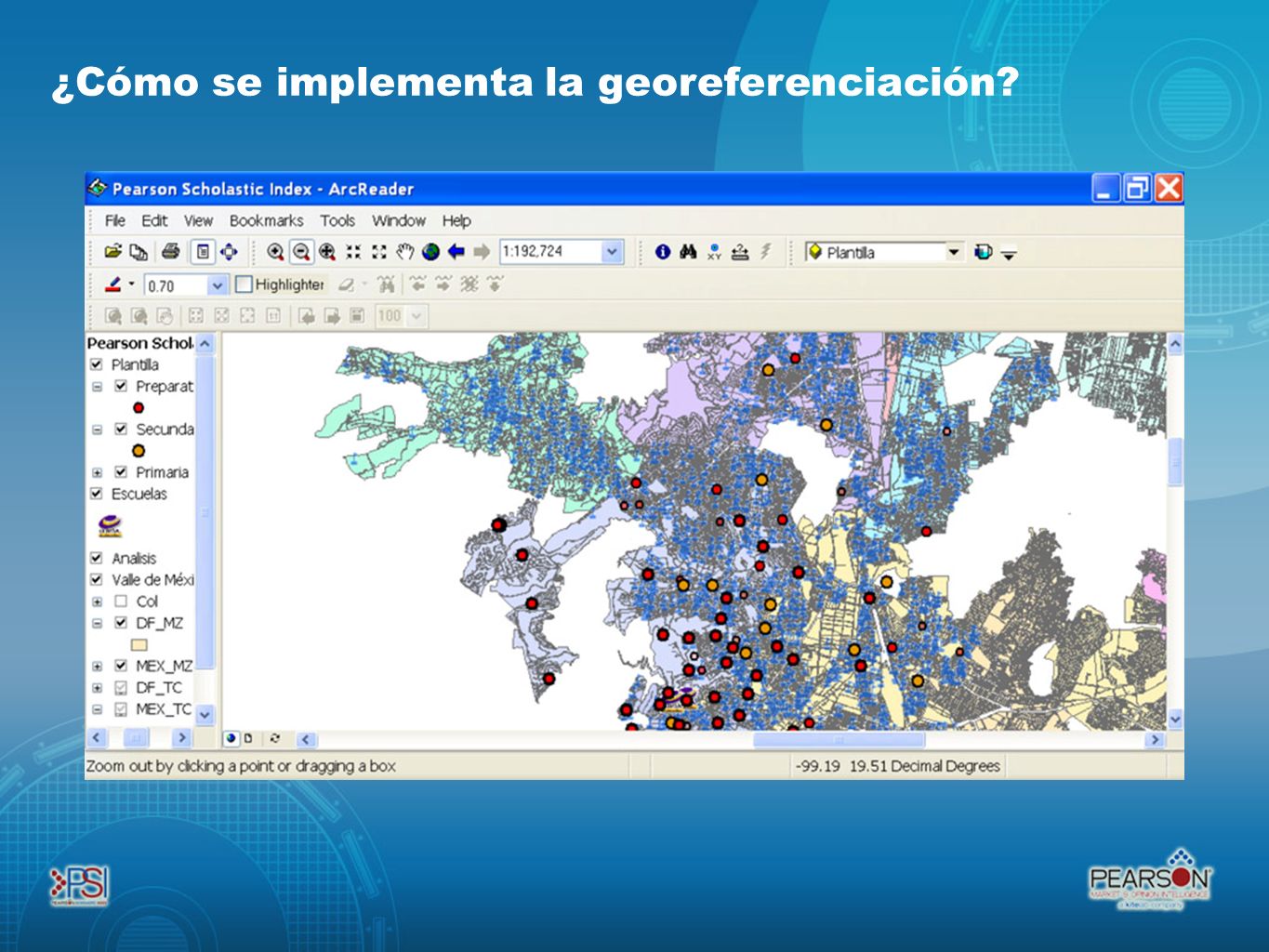This screenshot has width=1269, height=952.
Task: Switch to layout view page button
Action: [248, 738]
